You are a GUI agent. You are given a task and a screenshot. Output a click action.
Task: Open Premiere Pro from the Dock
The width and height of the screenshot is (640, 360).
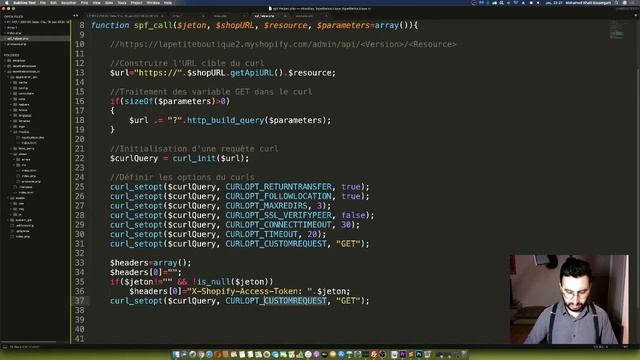click(403, 354)
